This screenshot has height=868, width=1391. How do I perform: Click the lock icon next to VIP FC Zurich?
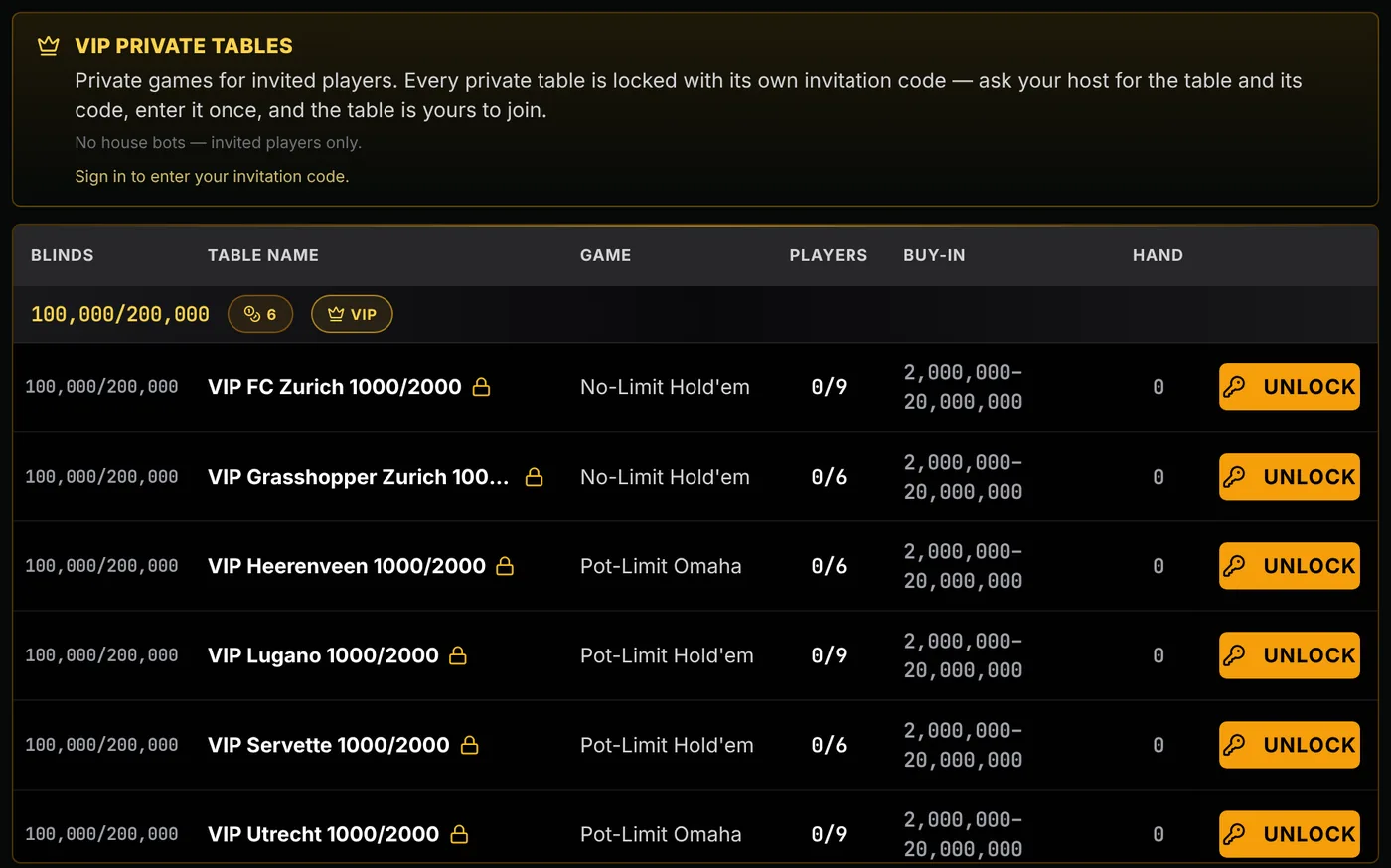coord(481,387)
